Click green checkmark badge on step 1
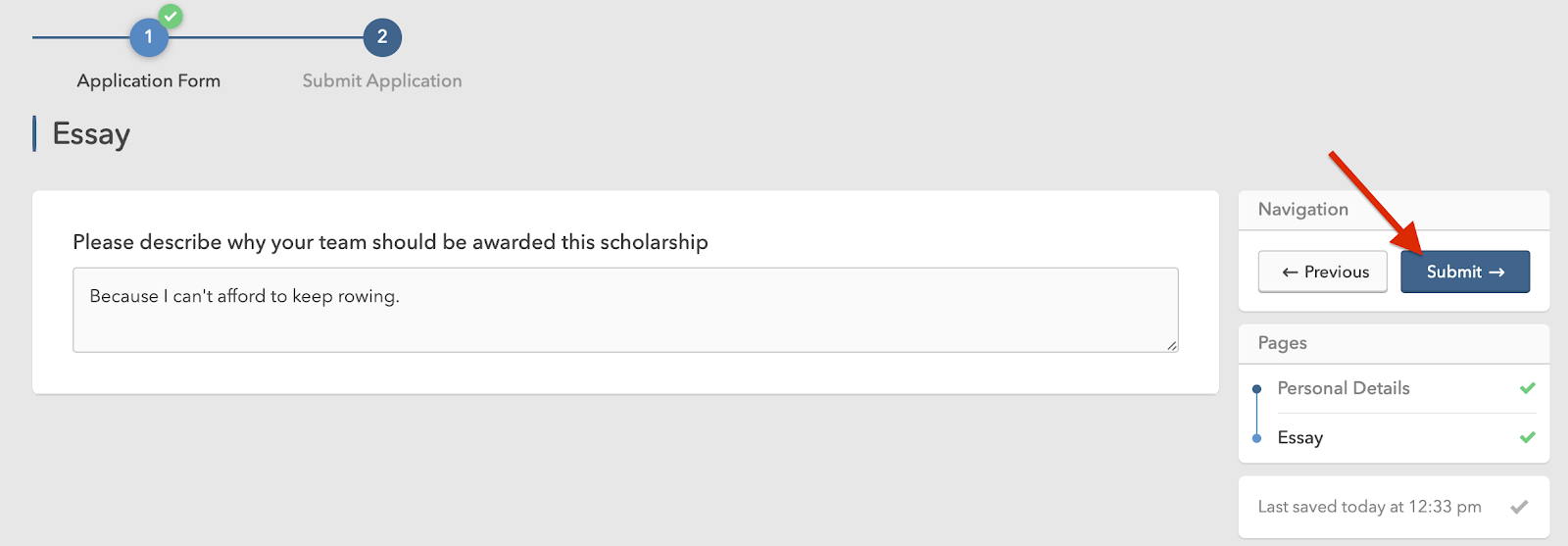Viewport: 1568px width, 546px height. pos(171,16)
